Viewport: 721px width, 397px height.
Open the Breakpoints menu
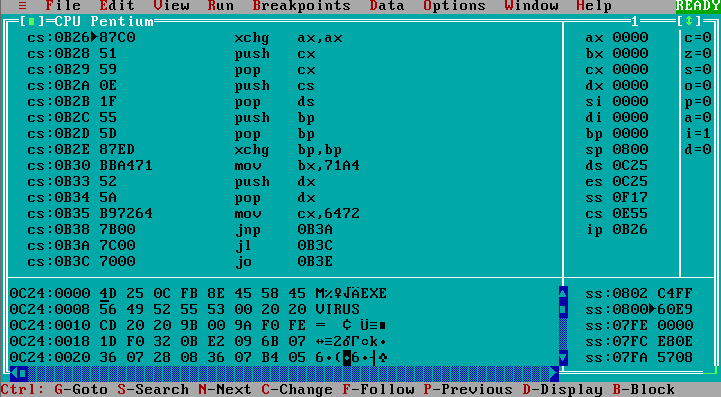point(302,6)
